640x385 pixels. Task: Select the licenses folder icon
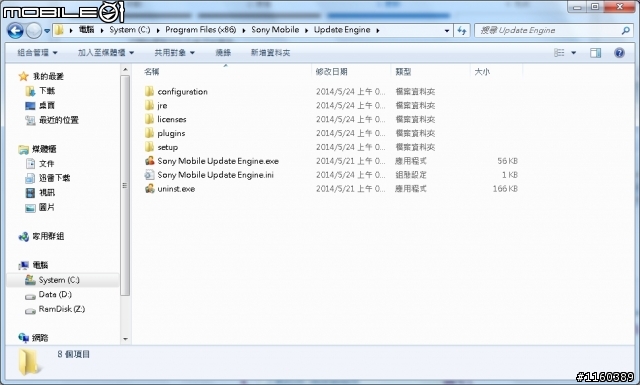pos(150,119)
